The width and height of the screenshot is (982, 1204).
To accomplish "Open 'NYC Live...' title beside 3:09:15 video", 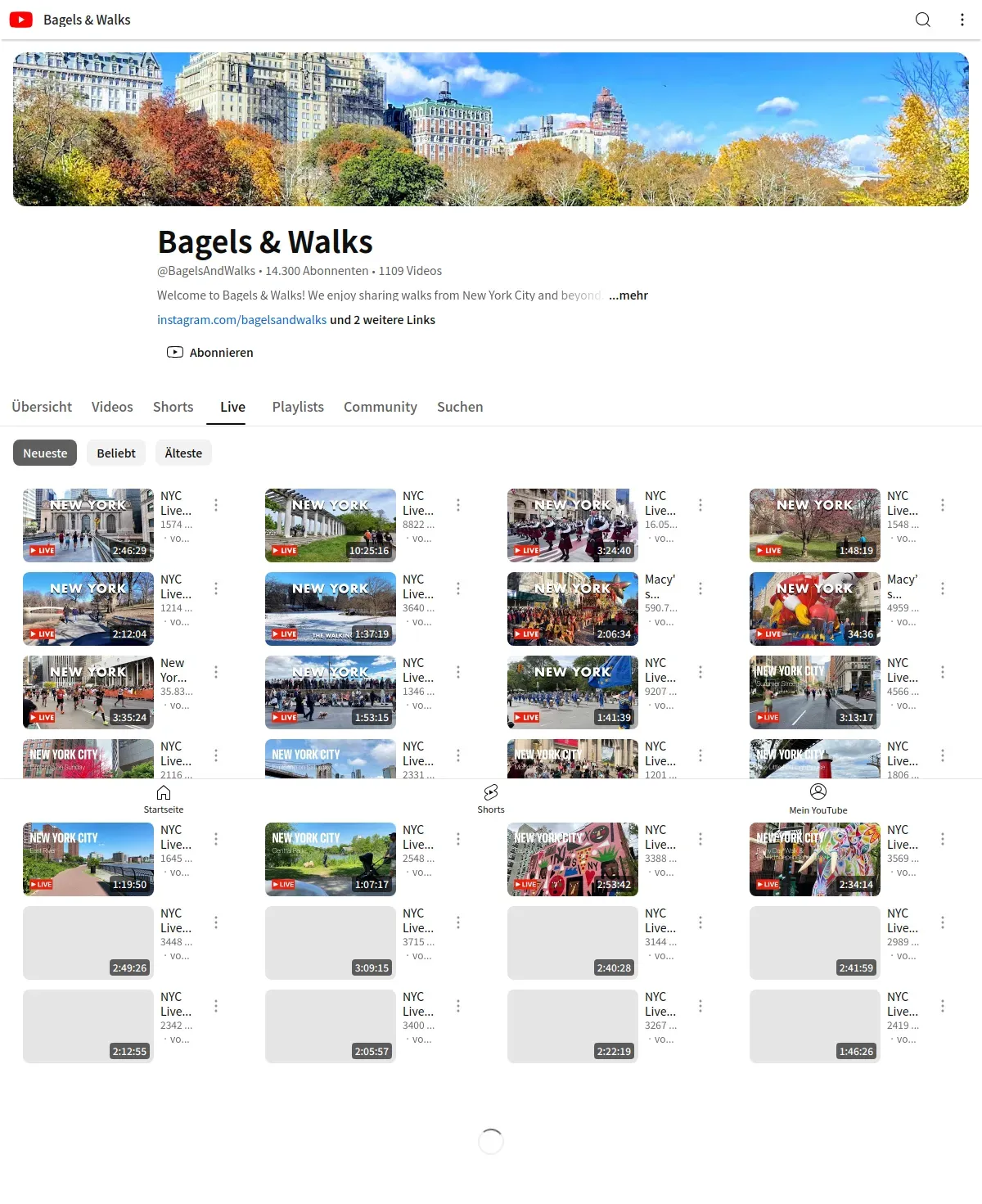I will [418, 921].
